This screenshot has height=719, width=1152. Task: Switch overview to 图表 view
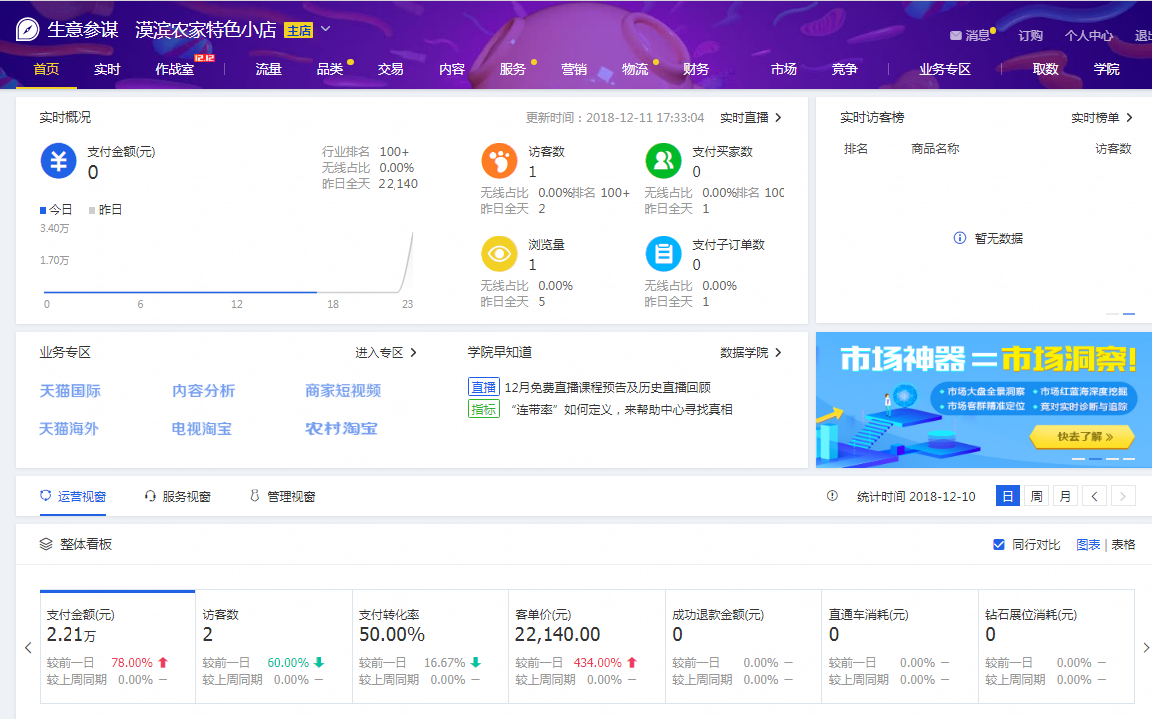click(x=1088, y=544)
